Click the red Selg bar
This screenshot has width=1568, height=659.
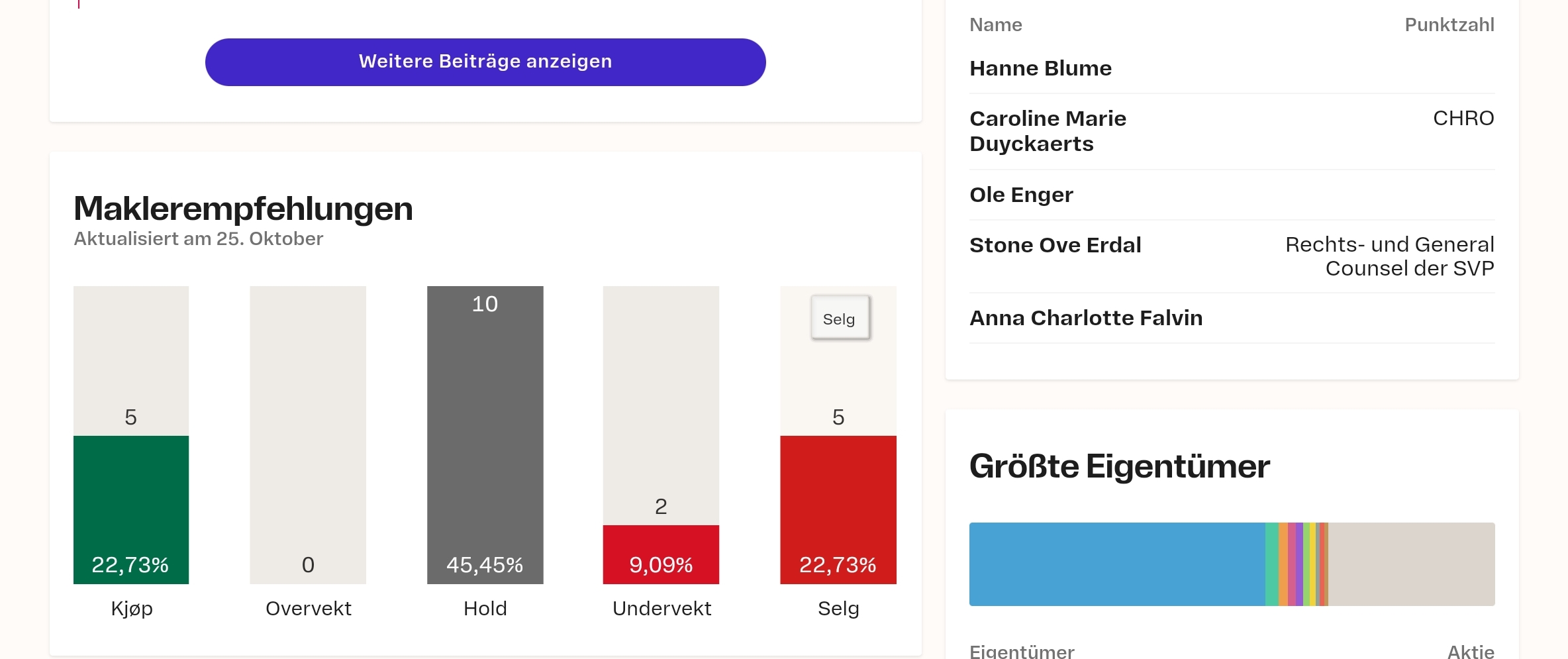838,510
